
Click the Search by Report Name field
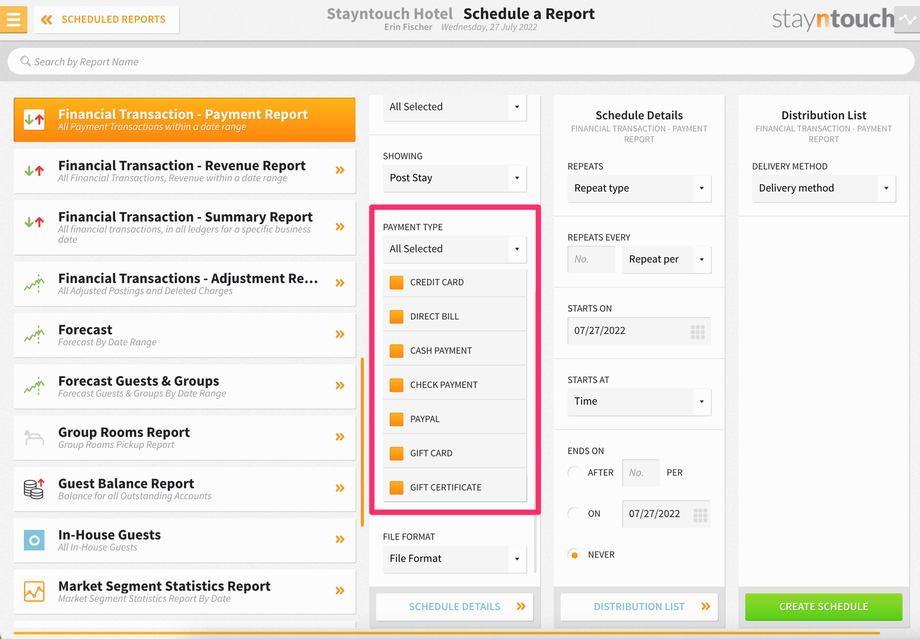click(x=461, y=62)
